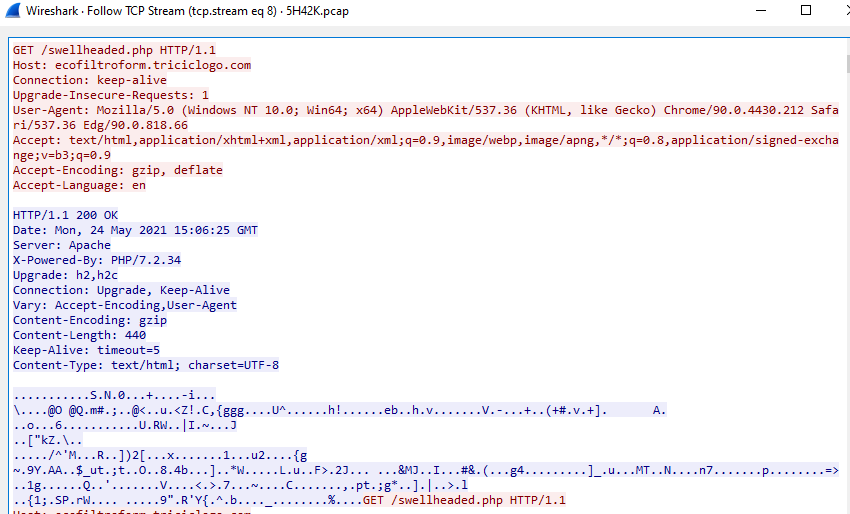This screenshot has height=514, width=850.
Task: Click 'Host: ecofiltroform.triciclogo.com' request header
Action: click(132, 65)
